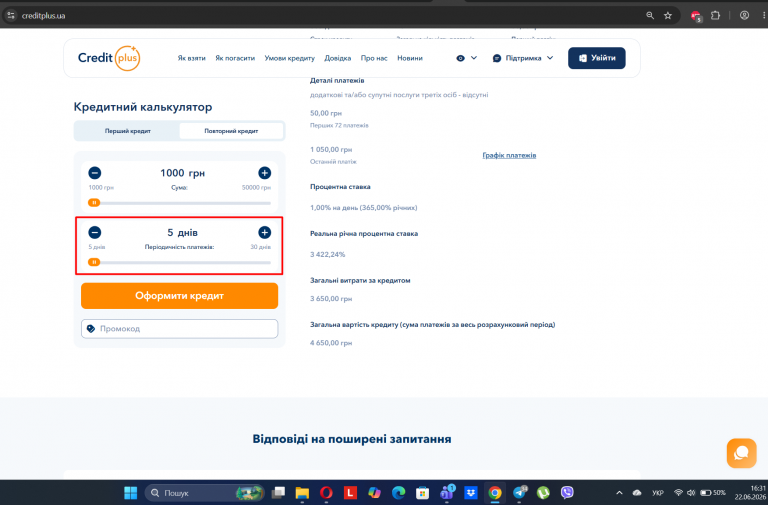Click the 4 650,00 грн total cost value

click(331, 343)
